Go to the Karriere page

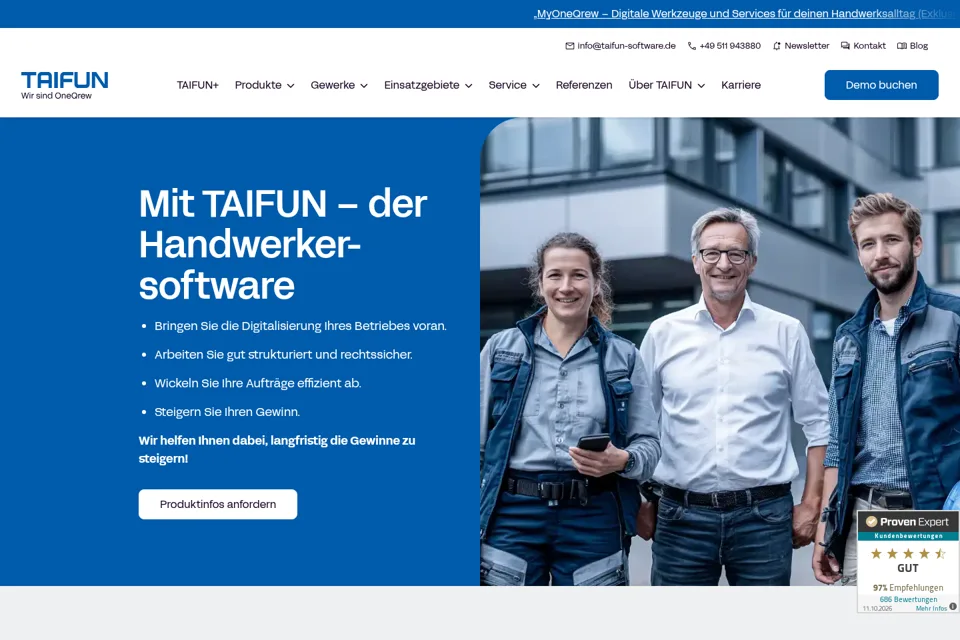741,85
